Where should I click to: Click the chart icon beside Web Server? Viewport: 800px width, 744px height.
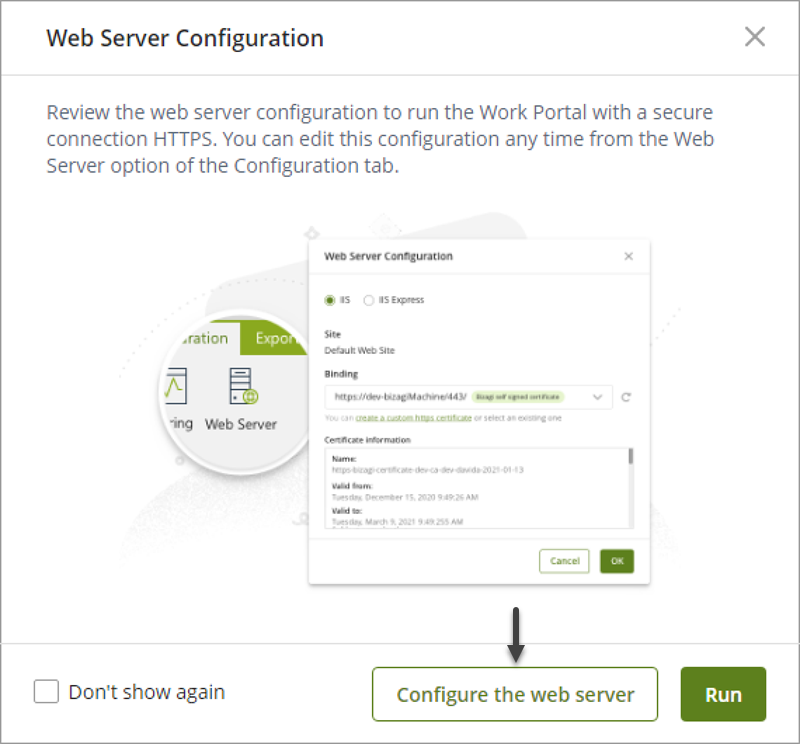click(x=176, y=386)
